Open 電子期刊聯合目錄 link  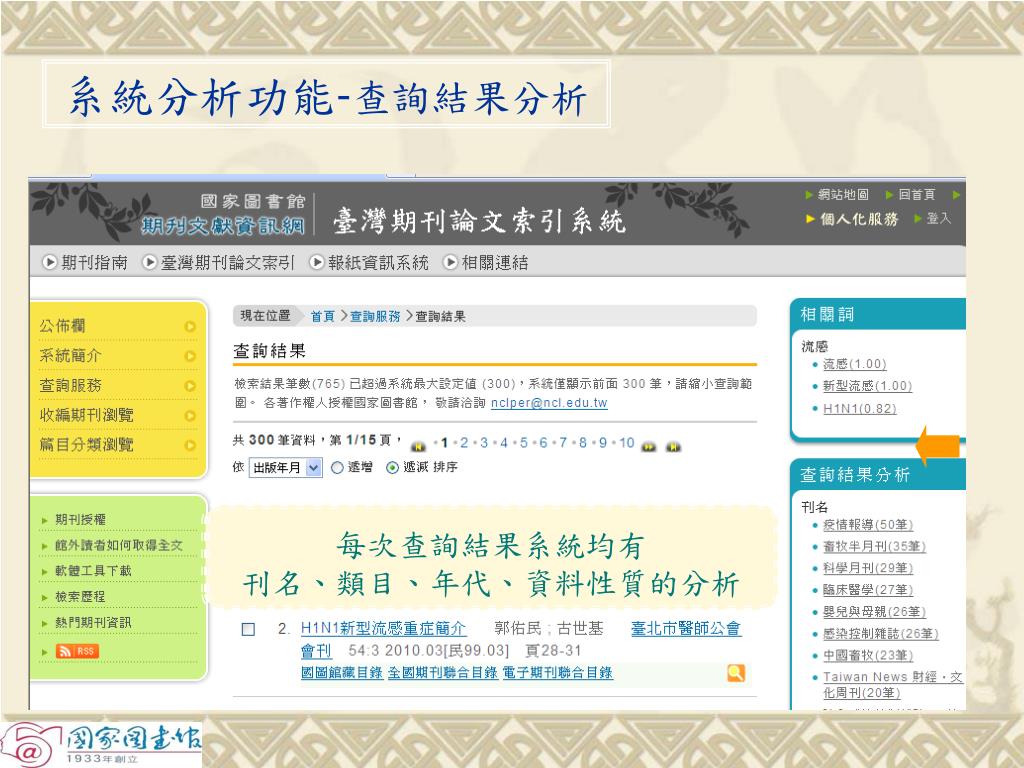click(x=558, y=673)
